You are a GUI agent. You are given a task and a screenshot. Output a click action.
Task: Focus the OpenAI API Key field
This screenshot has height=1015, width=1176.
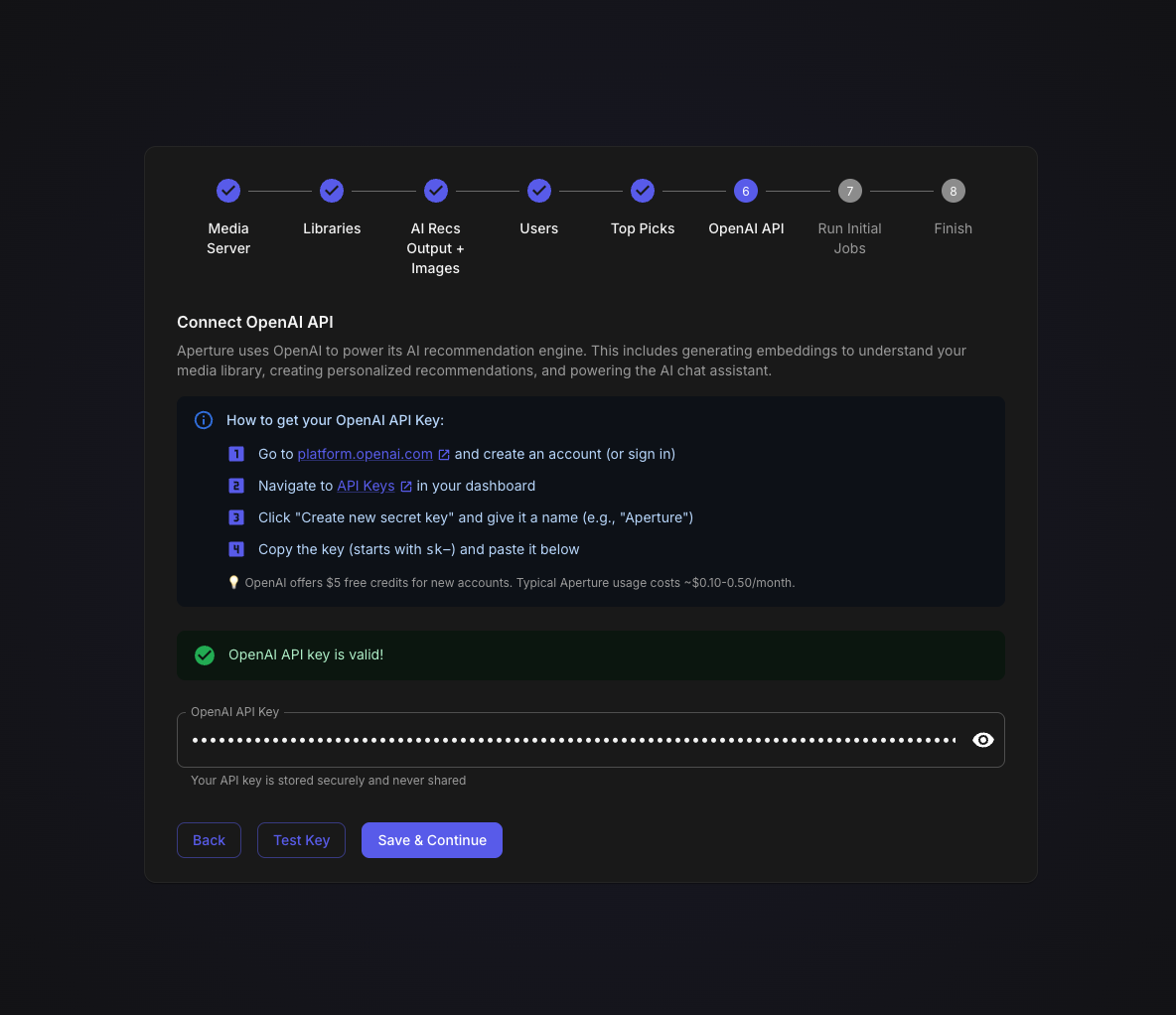573,740
